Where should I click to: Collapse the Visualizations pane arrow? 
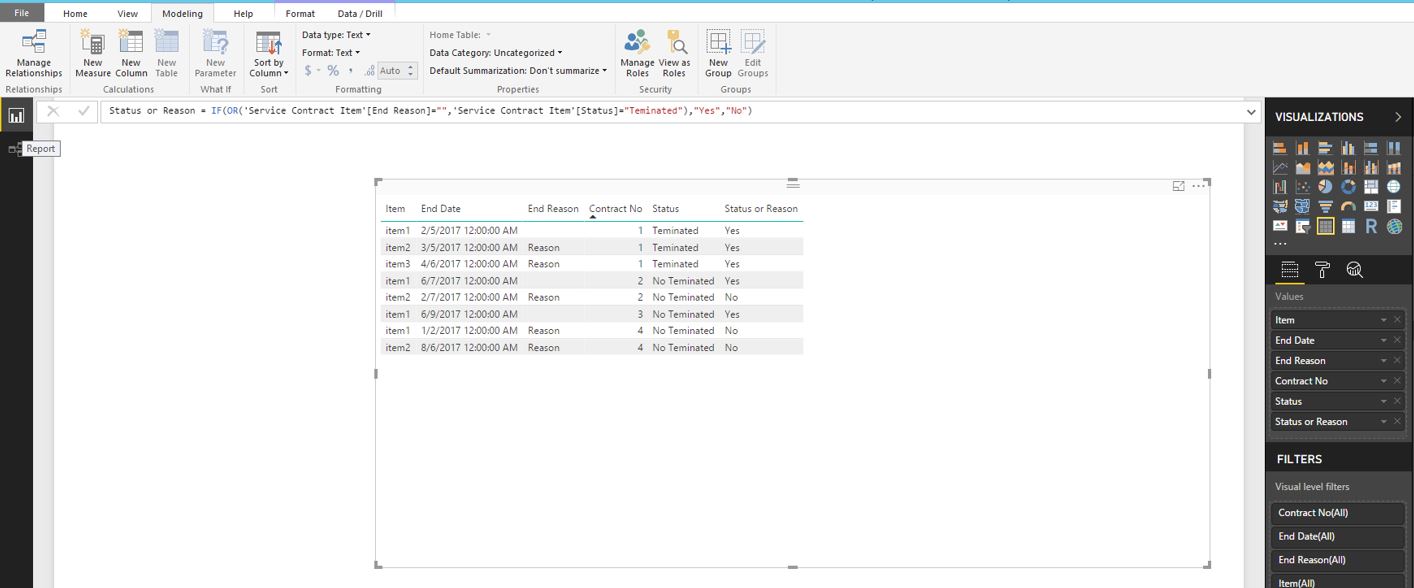click(x=1398, y=117)
